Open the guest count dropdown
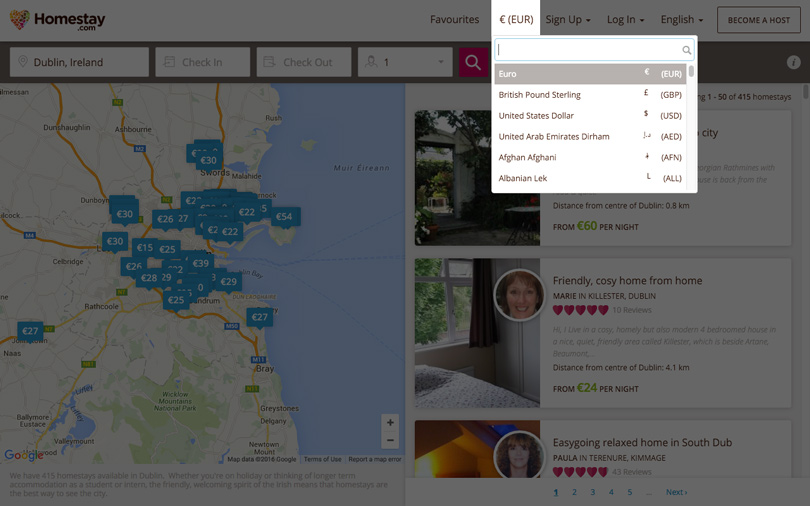 coord(405,62)
